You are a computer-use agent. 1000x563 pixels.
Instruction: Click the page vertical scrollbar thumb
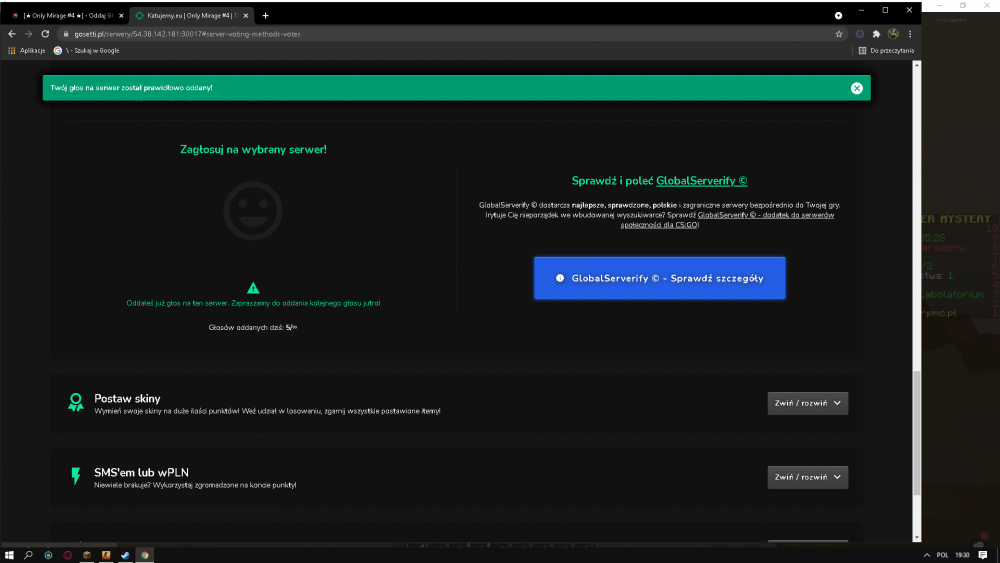[916, 432]
